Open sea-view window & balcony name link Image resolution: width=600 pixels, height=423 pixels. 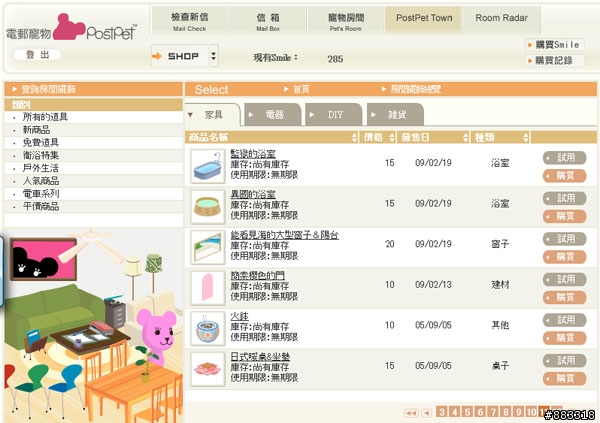[284, 235]
